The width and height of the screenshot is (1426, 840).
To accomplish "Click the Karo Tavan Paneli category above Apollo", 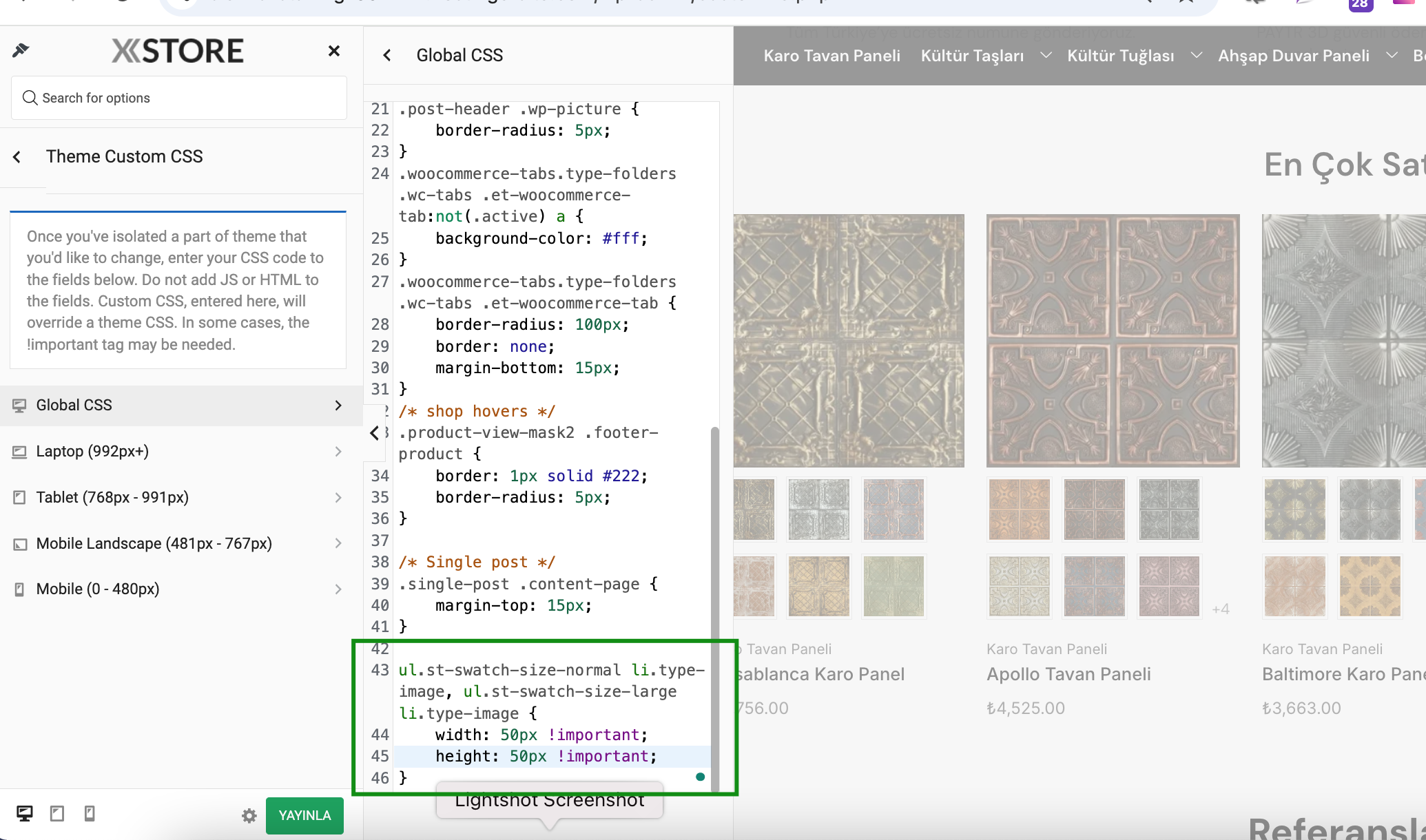I will [x=1046, y=649].
